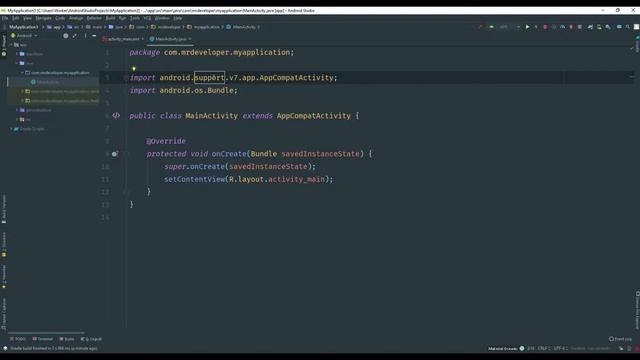Open the Navigate menu
This screenshot has height=360, width=640.
[x=43, y=18]
